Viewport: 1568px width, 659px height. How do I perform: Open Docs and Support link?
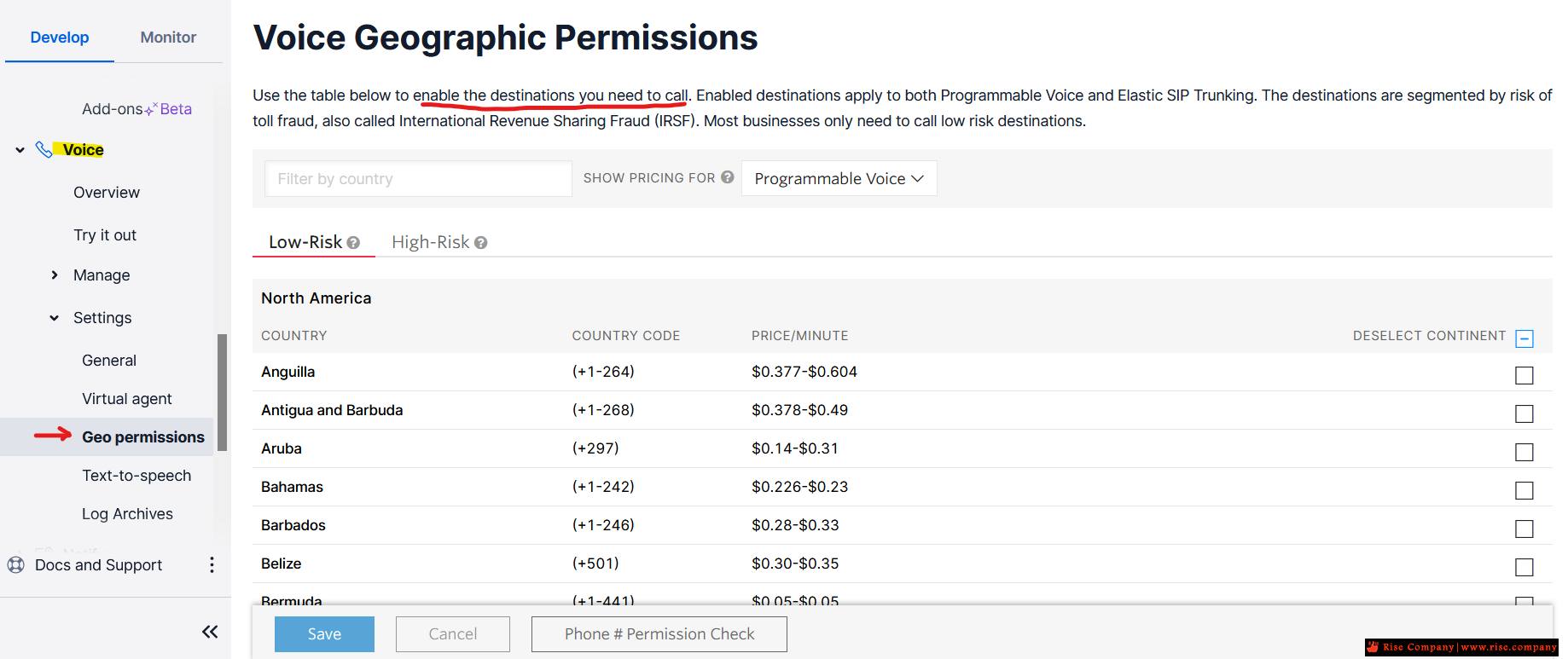pos(99,565)
